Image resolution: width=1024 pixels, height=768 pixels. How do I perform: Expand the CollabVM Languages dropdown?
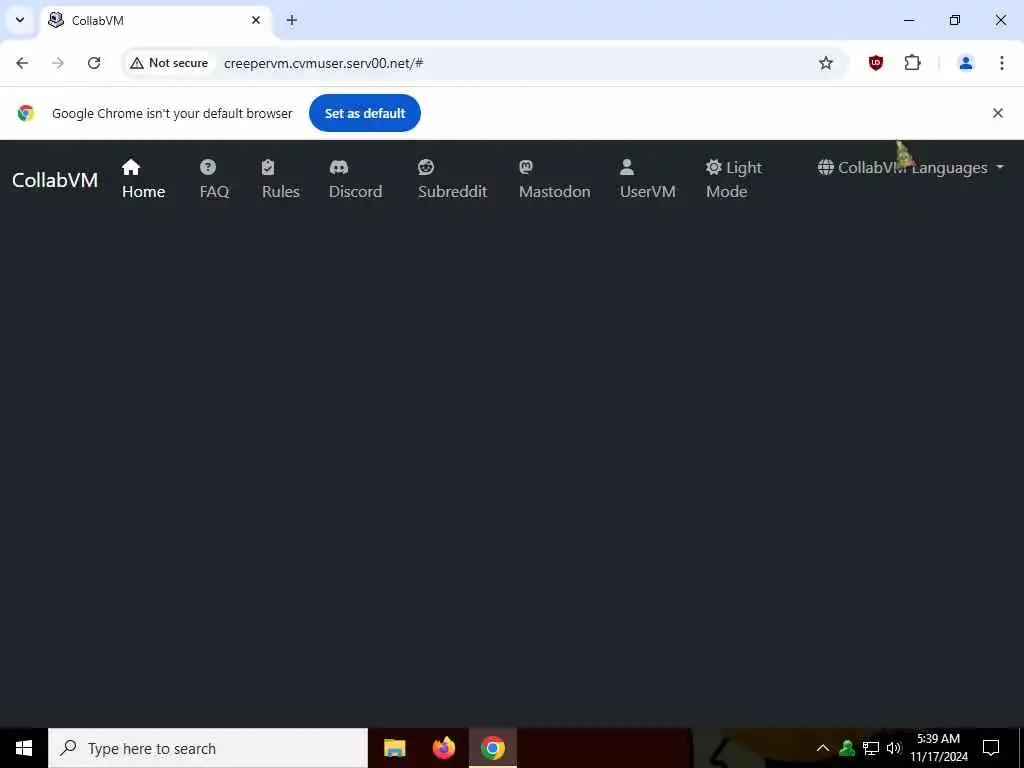click(910, 168)
